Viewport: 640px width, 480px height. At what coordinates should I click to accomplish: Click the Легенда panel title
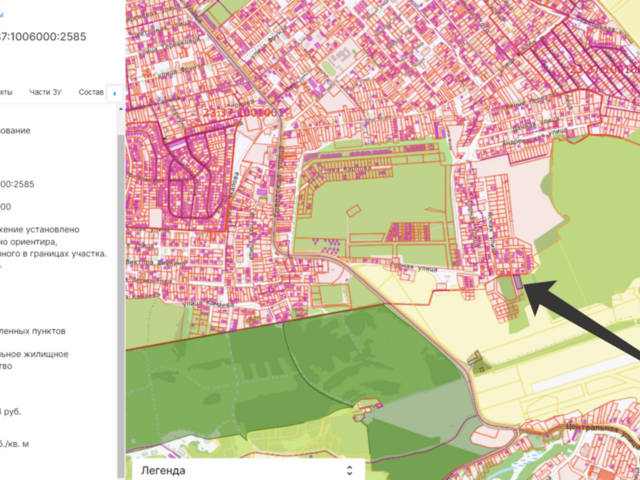tap(163, 469)
